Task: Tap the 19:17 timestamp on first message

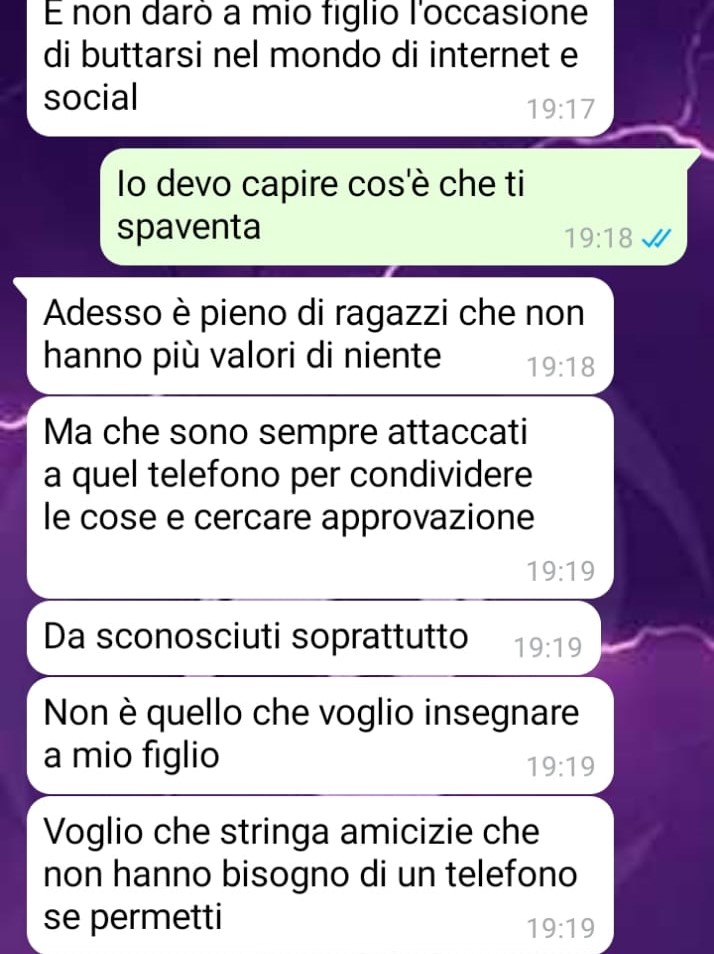Action: click(x=560, y=110)
